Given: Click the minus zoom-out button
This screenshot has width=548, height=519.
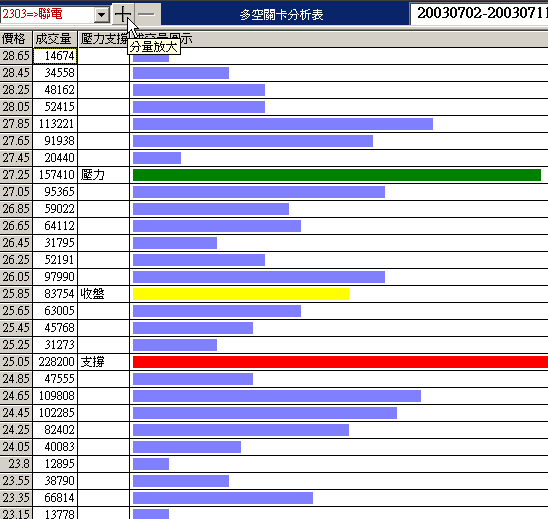Looking at the screenshot, I should coord(147,14).
